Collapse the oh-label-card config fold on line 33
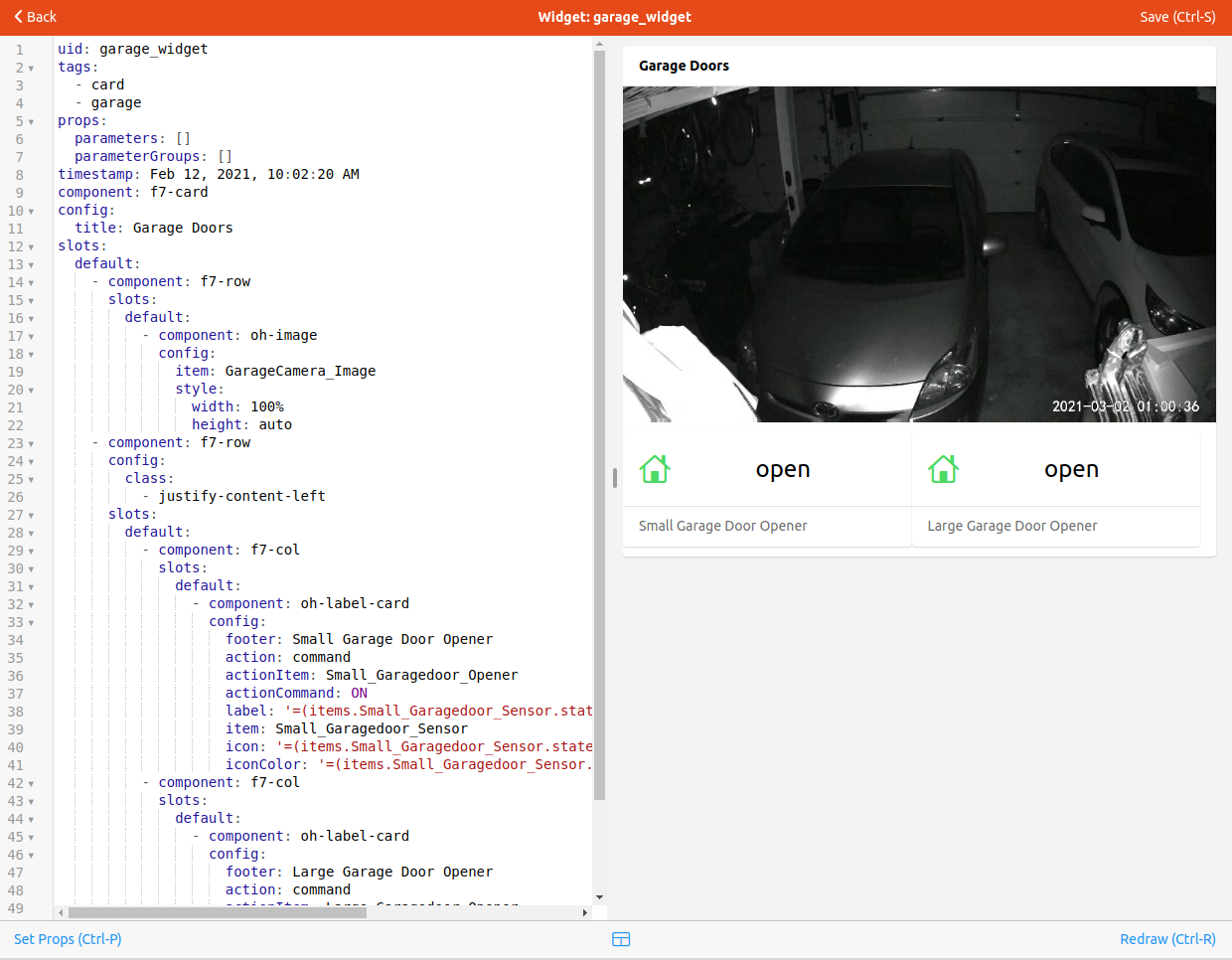Screen dimensions: 1232x960 tap(33, 621)
